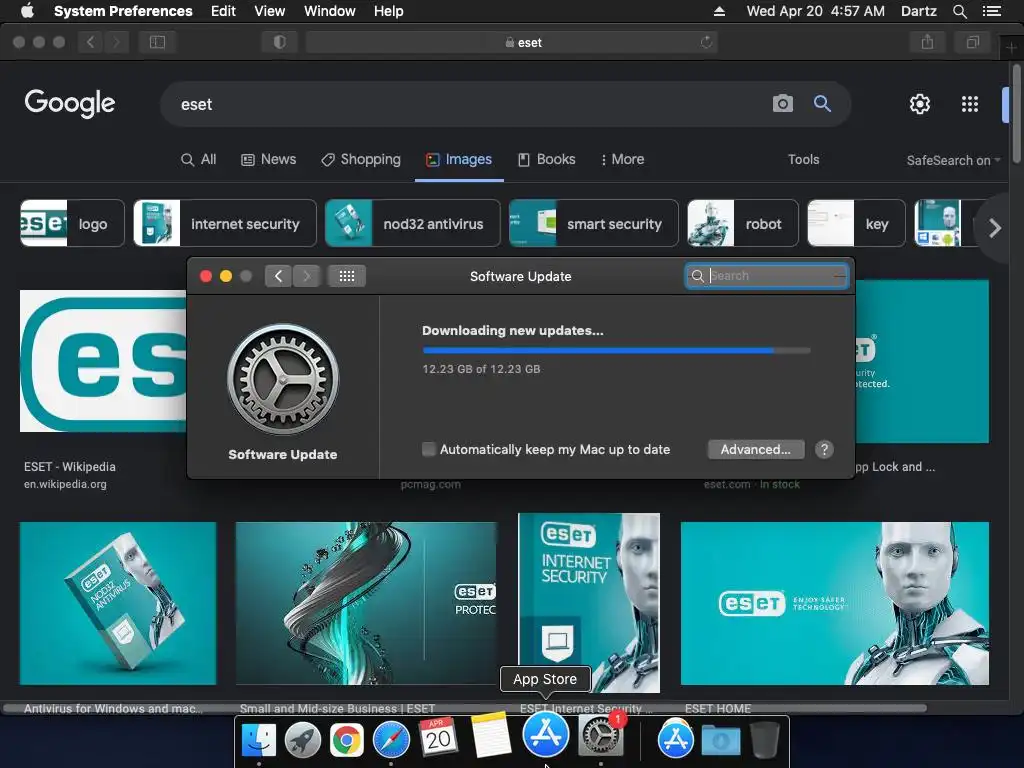Go to the Google logo homepage
The image size is (1024, 768).
[70, 103]
